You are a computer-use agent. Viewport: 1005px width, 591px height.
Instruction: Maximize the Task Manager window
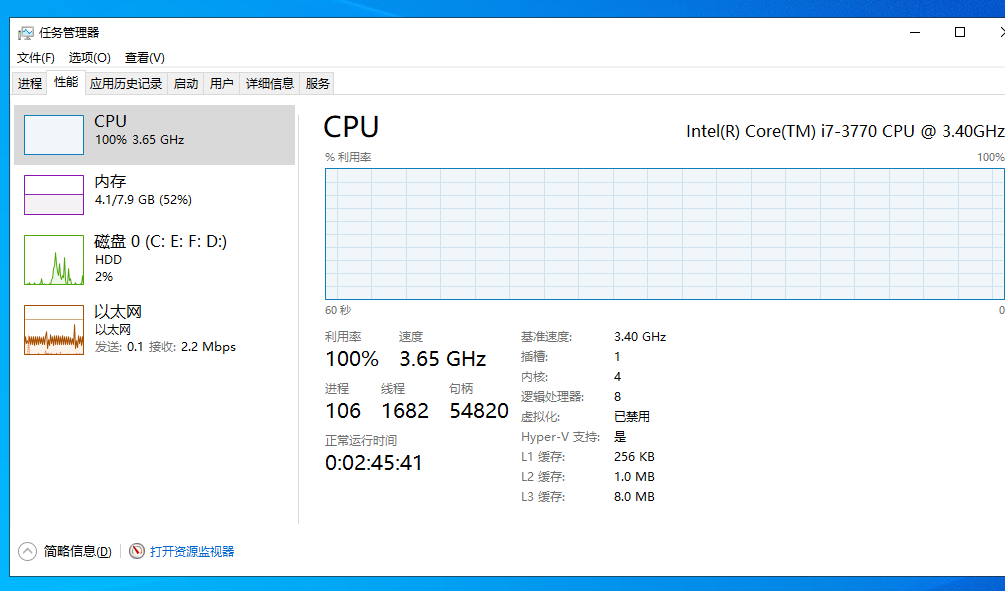[x=960, y=32]
